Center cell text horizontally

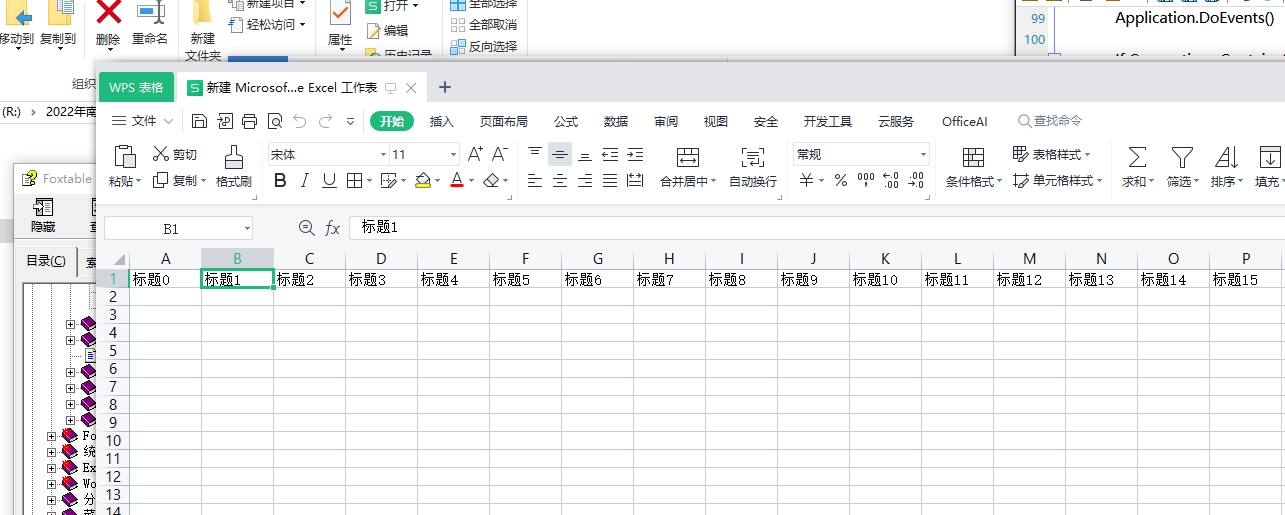tap(560, 181)
